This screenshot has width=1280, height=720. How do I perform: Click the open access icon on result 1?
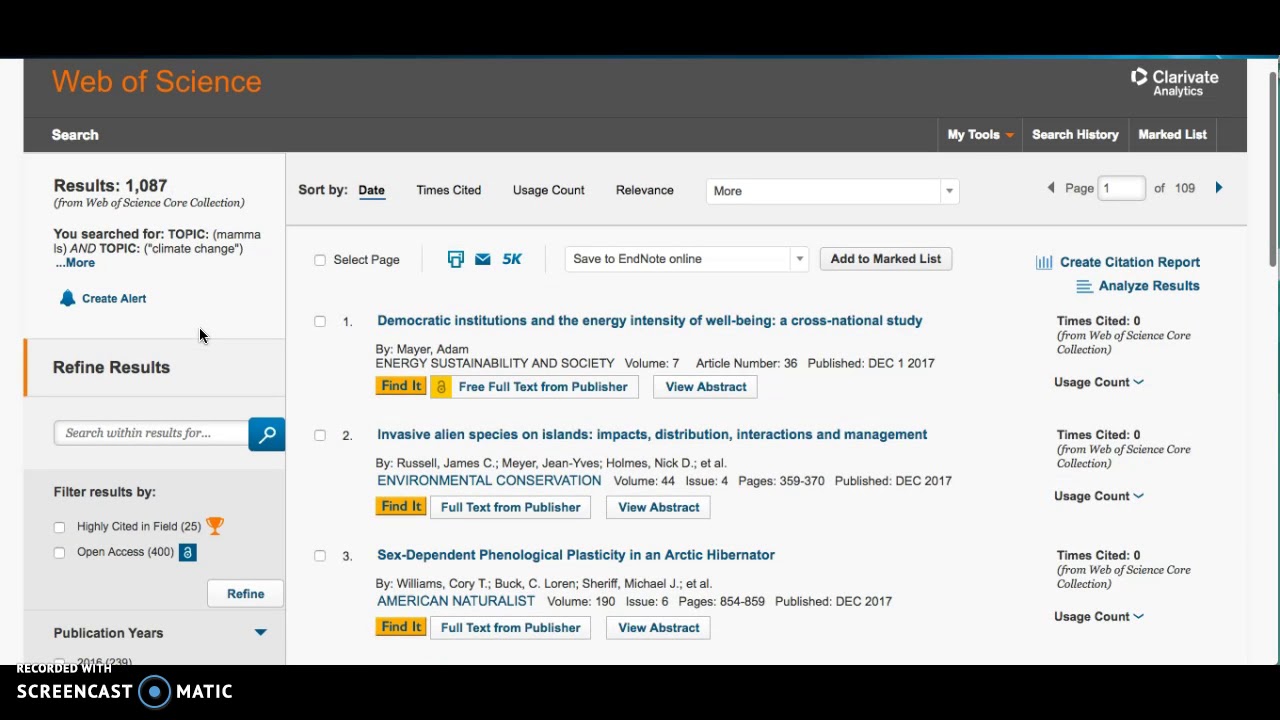point(441,387)
